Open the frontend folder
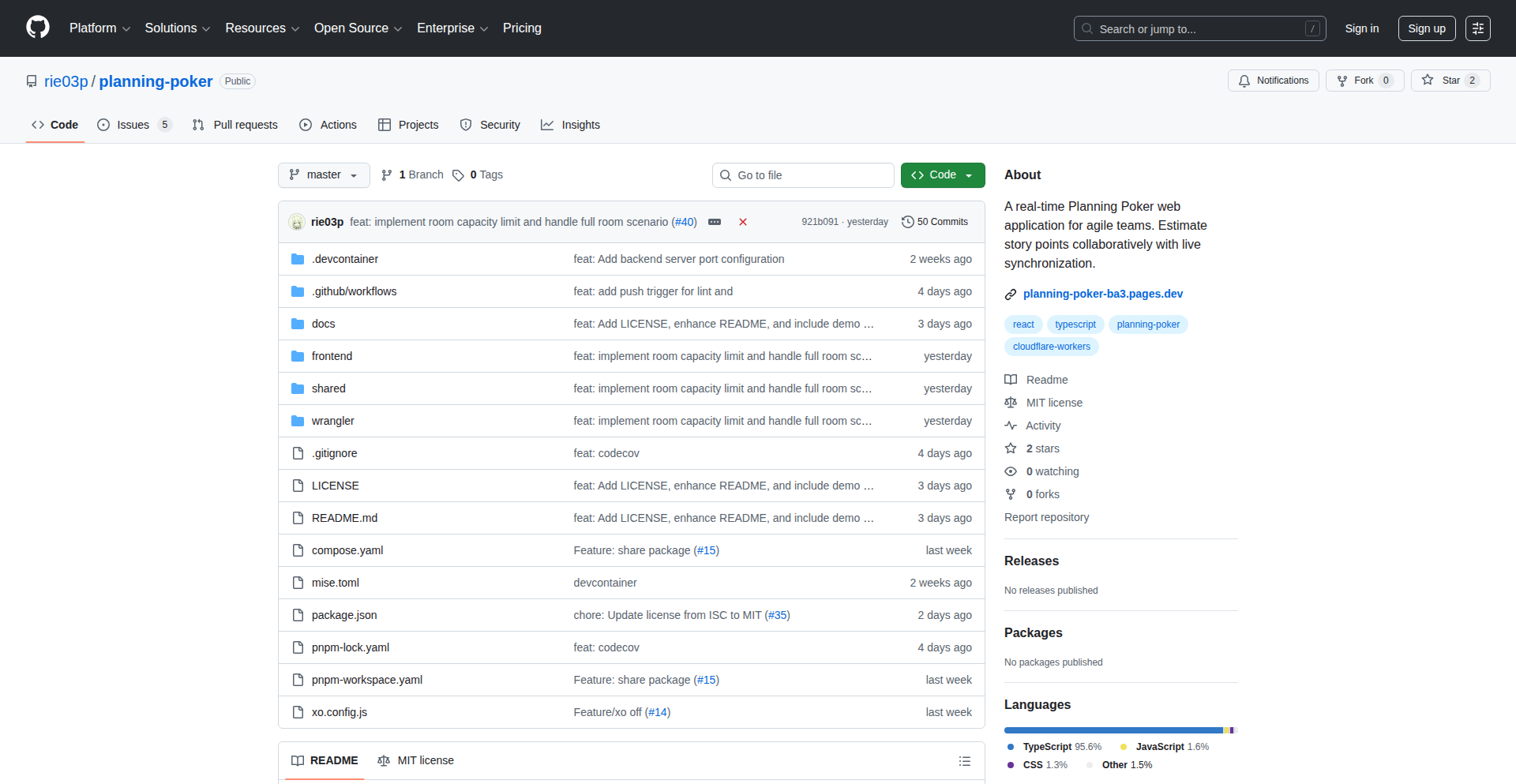 pyautogui.click(x=332, y=356)
